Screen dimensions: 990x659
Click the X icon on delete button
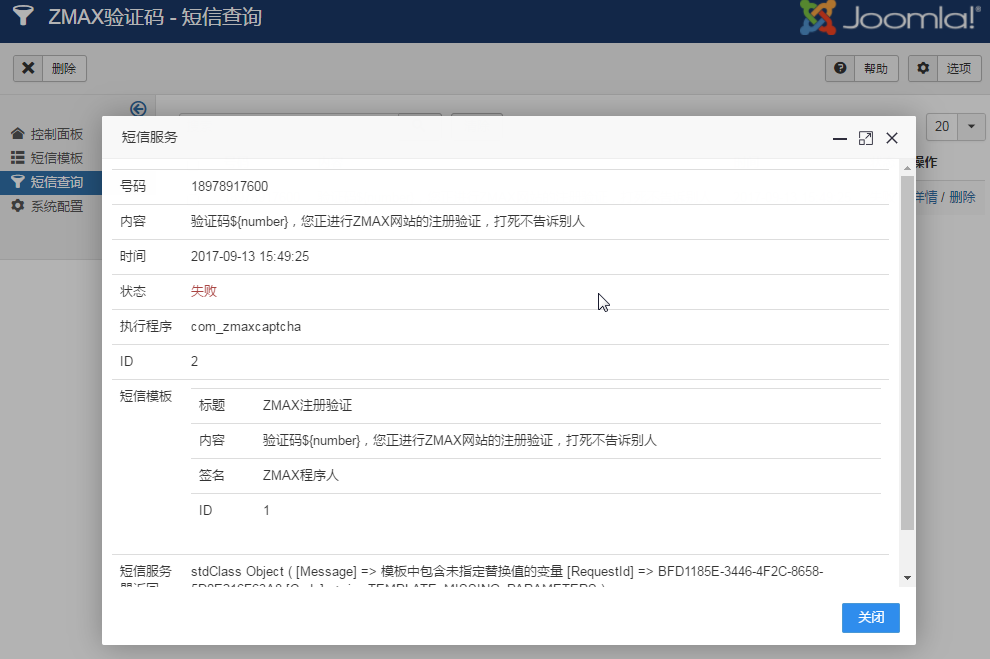click(28, 68)
